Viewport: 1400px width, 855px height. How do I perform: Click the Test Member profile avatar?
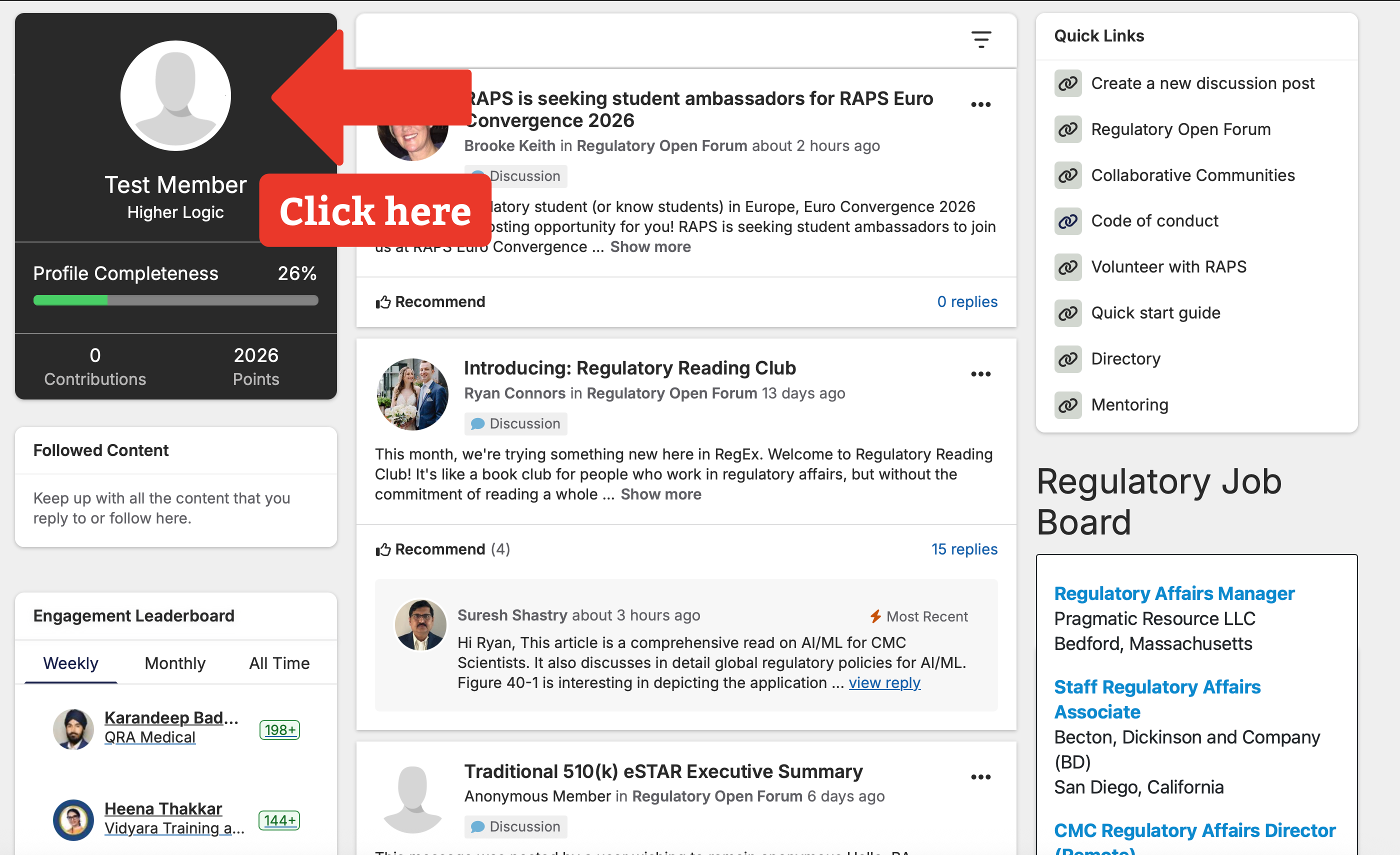pyautogui.click(x=175, y=95)
